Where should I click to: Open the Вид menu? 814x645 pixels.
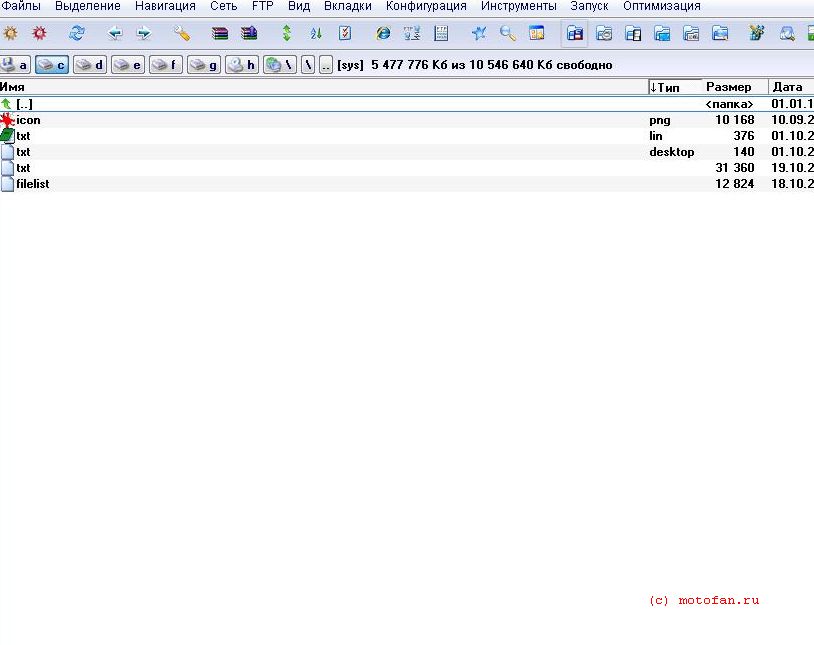pos(299,6)
